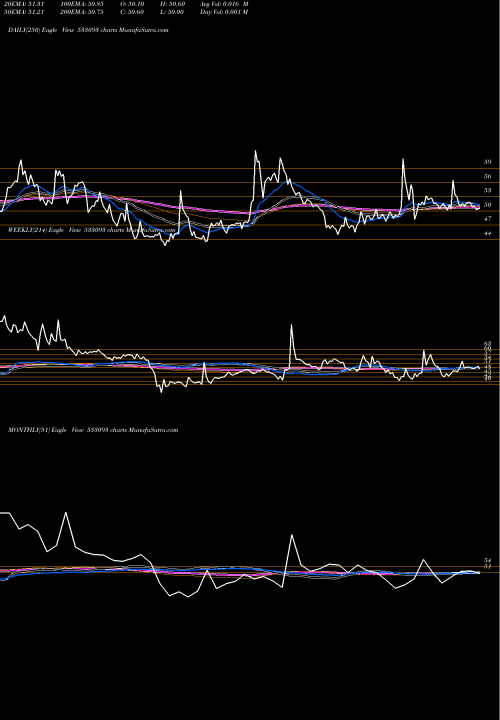Click the WEEKLY(214) Eagle View chart title

[x=92, y=230]
